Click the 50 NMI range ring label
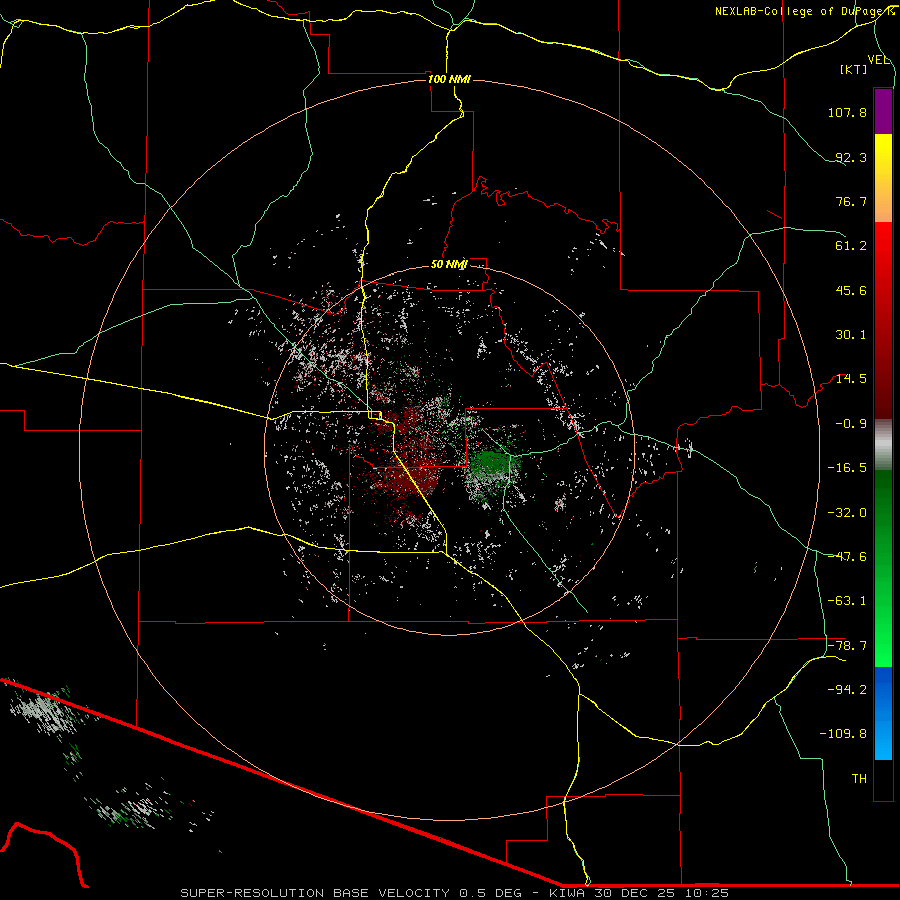Image resolution: width=900 pixels, height=900 pixels. tap(449, 264)
